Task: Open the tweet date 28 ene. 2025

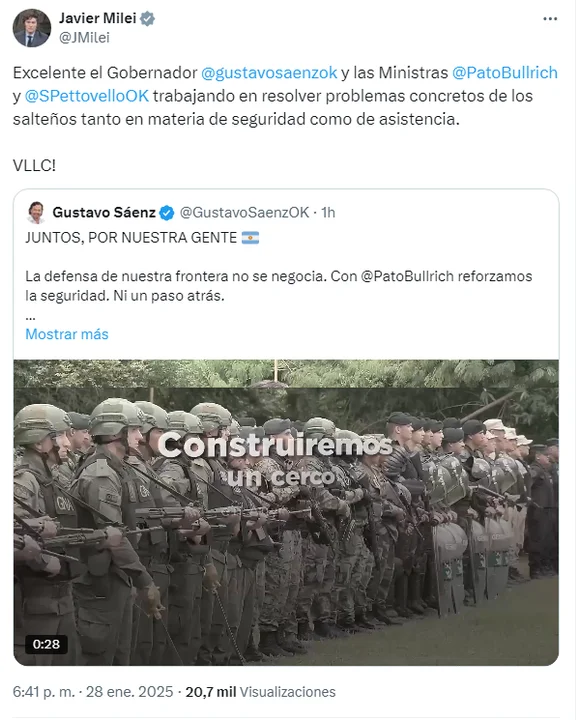Action: tap(130, 692)
